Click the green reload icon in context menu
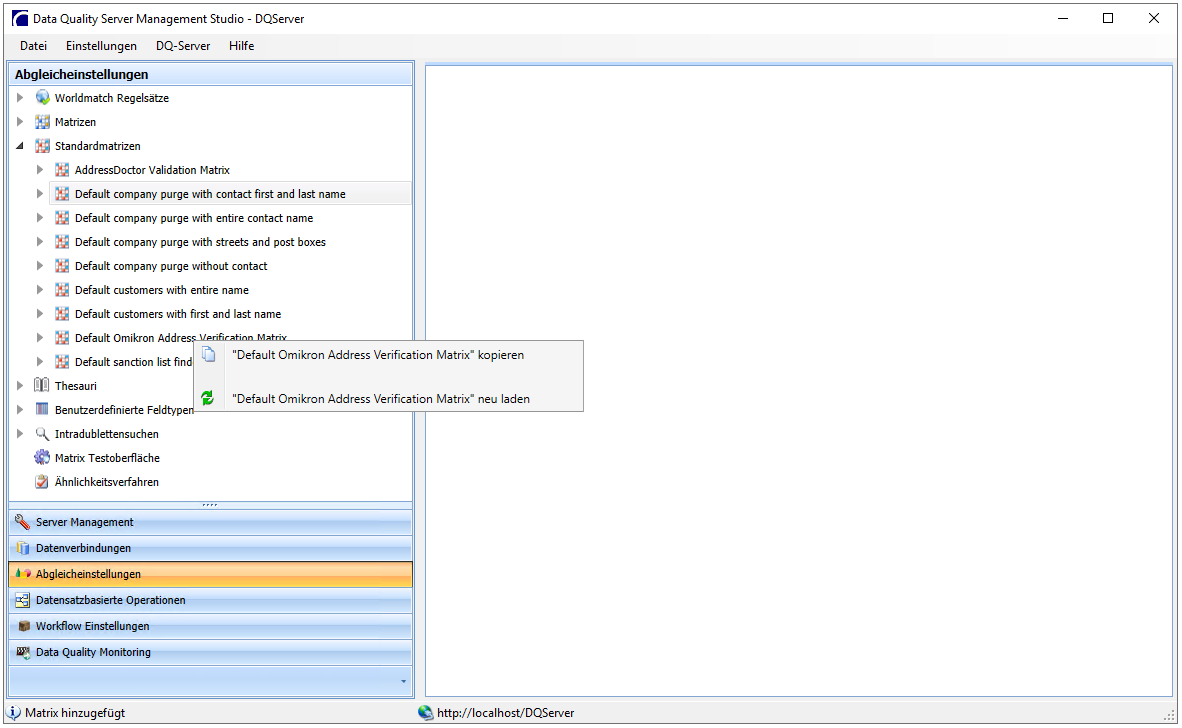Screen dimensions: 1182x728 coord(208,398)
